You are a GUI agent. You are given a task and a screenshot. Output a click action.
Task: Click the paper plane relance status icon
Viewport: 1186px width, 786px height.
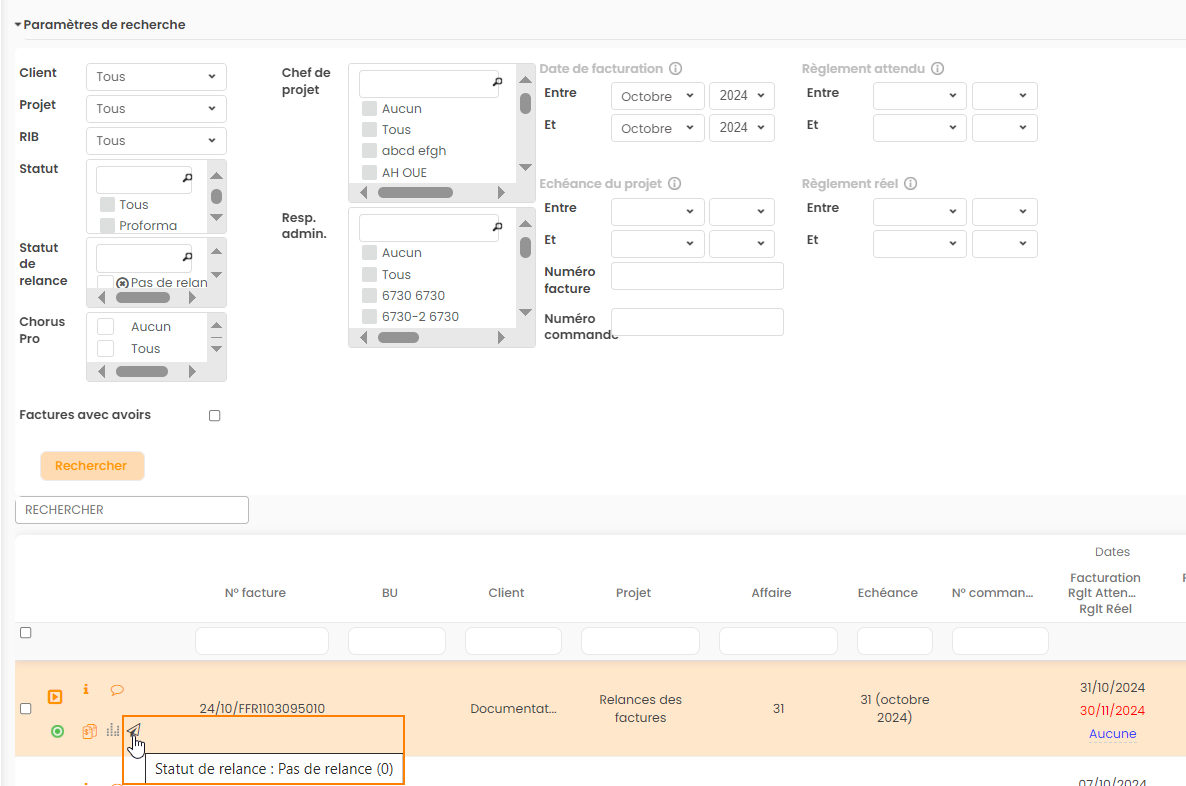(133, 731)
